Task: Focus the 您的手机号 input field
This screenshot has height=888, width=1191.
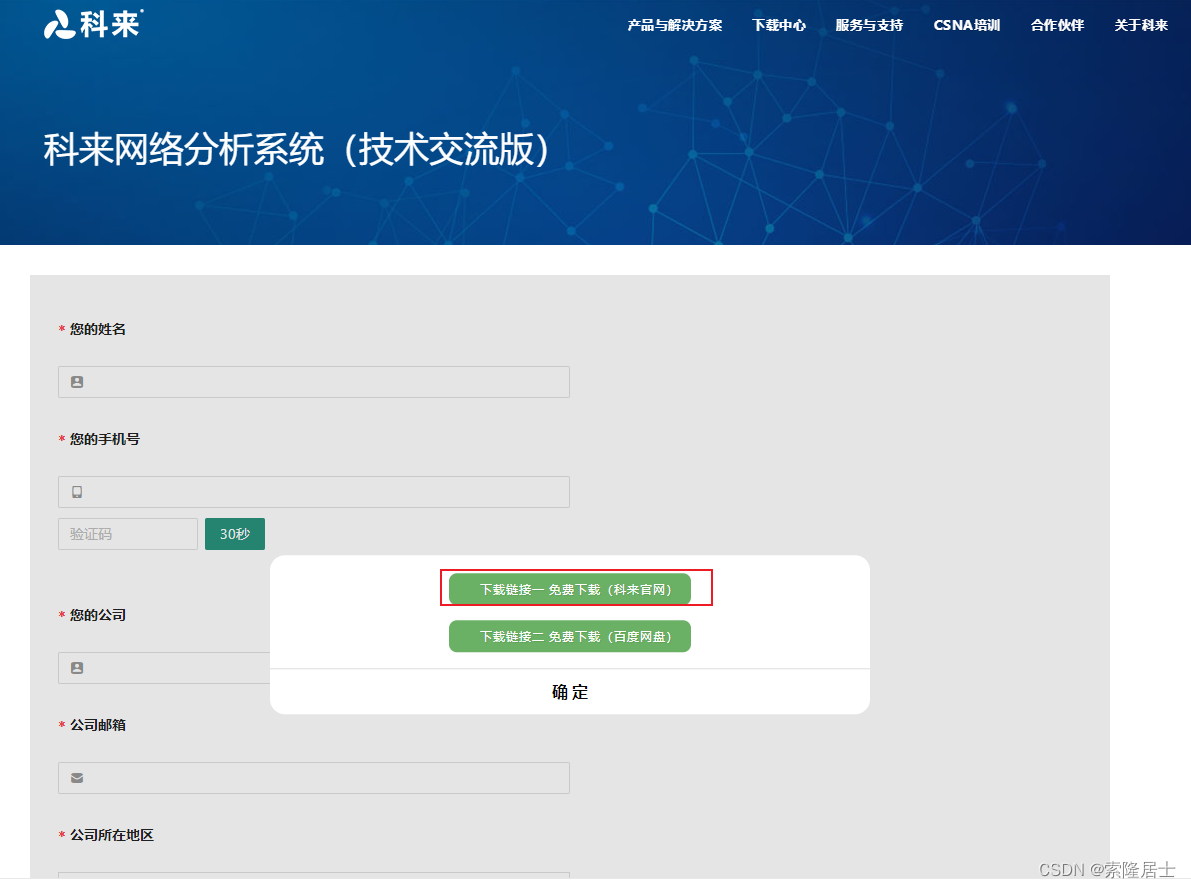Action: click(314, 492)
